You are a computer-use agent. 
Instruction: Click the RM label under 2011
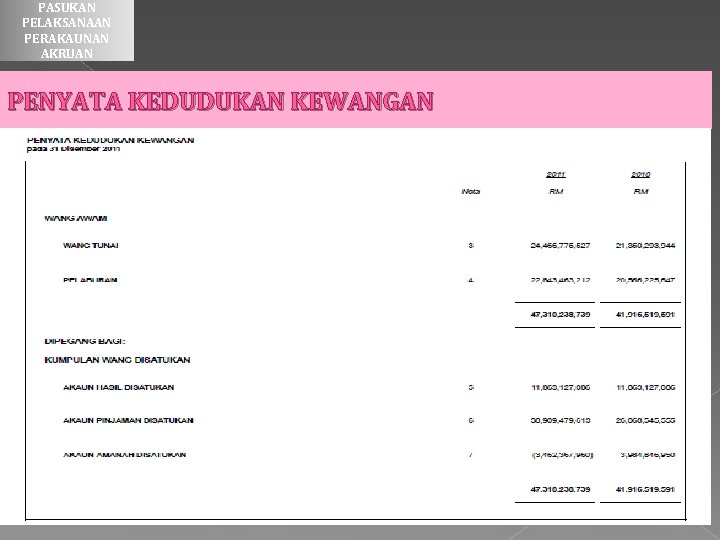(x=556, y=191)
